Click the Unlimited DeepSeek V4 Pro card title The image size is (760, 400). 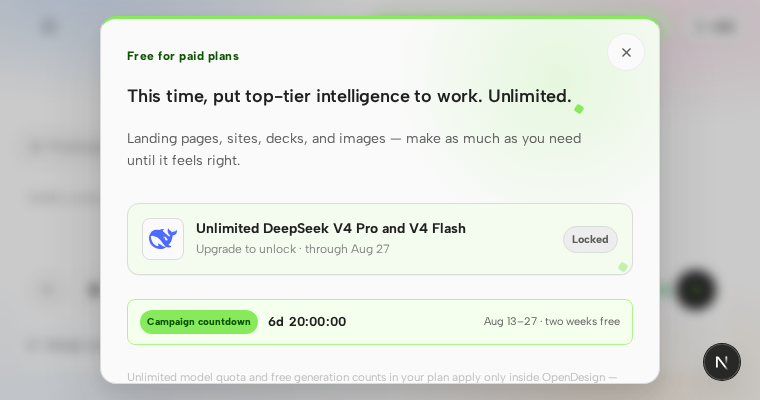point(331,228)
